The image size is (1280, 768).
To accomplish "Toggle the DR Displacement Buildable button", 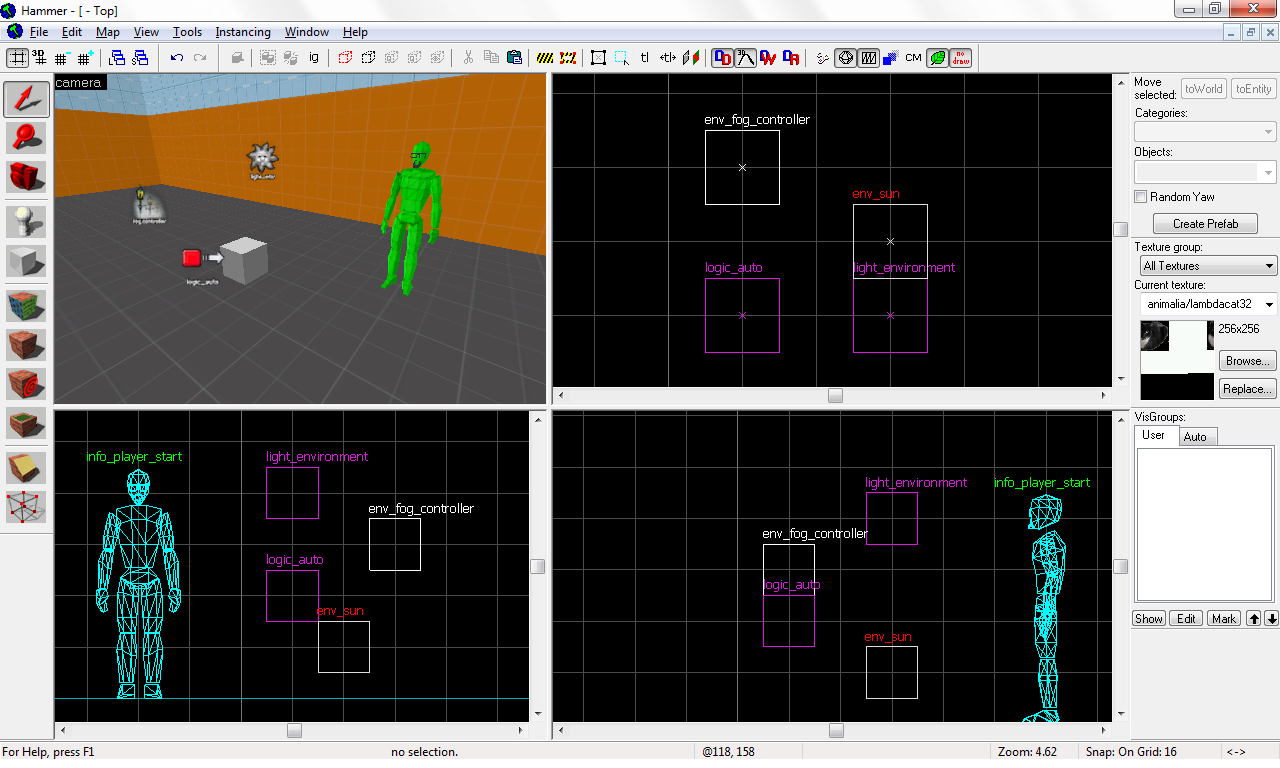I will pos(791,58).
